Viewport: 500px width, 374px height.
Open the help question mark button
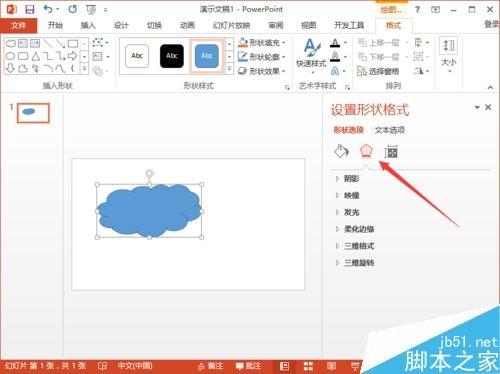tap(417, 9)
